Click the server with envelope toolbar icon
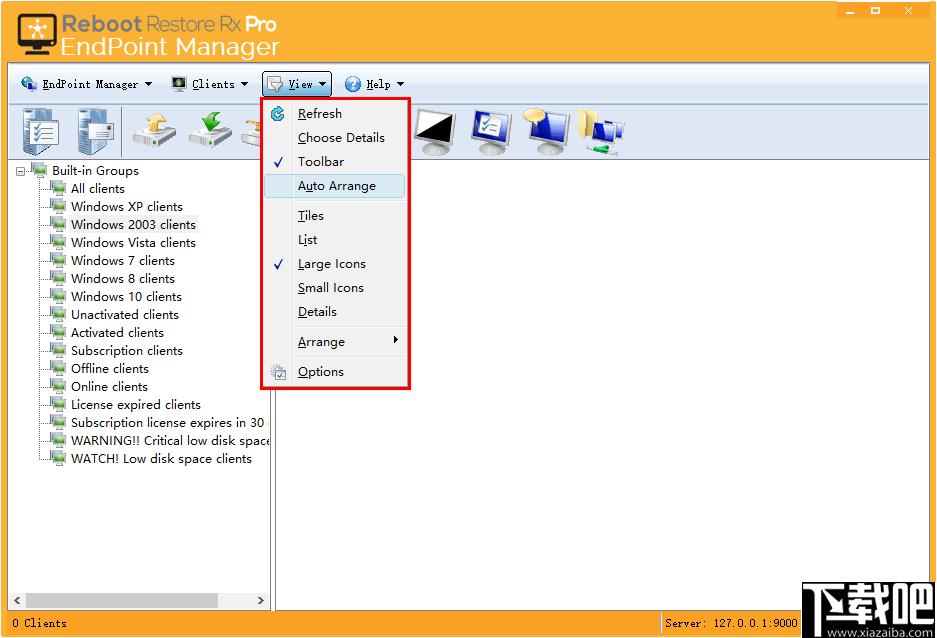Screen dimensions: 937x638 click(x=94, y=131)
